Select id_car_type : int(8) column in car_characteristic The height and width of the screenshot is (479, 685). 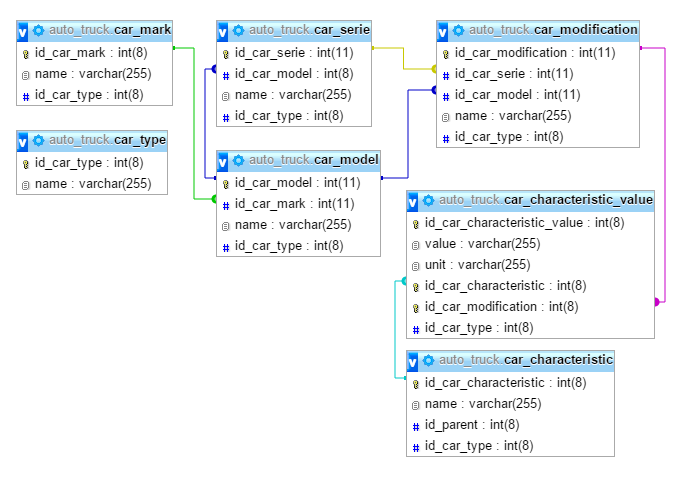coord(510,446)
